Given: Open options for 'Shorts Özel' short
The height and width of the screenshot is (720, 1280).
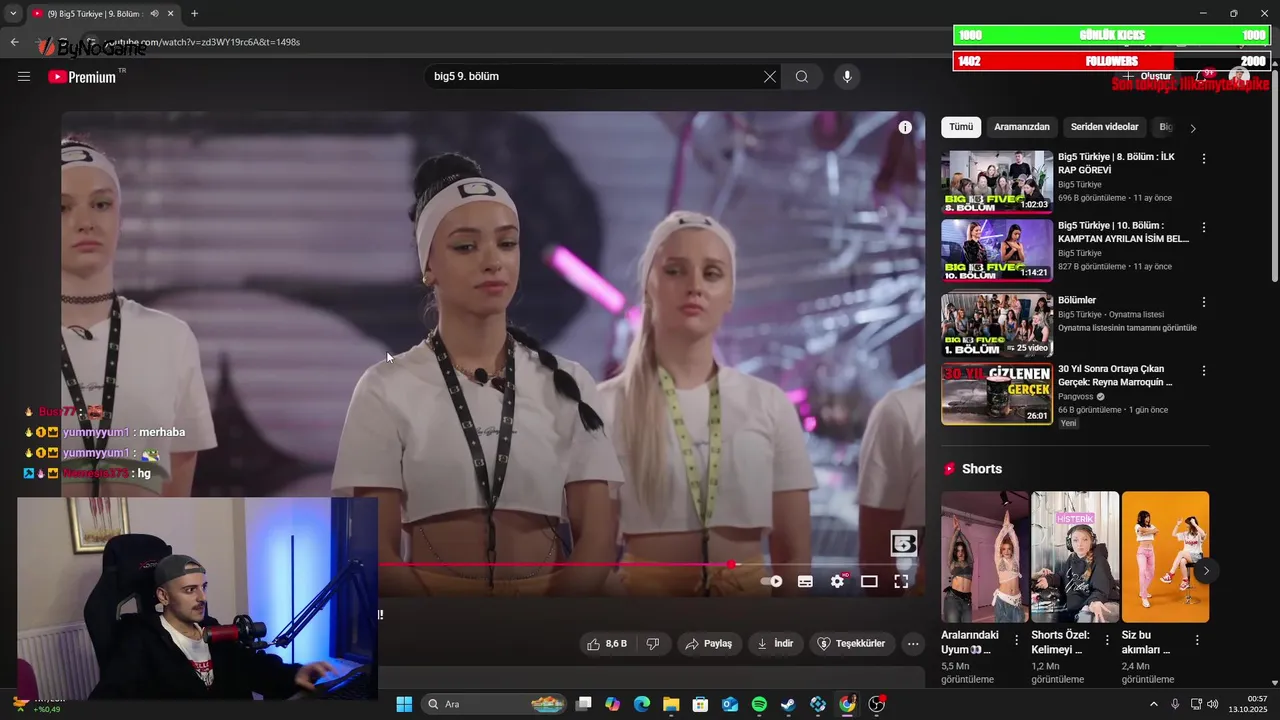Looking at the screenshot, I should point(1107,640).
